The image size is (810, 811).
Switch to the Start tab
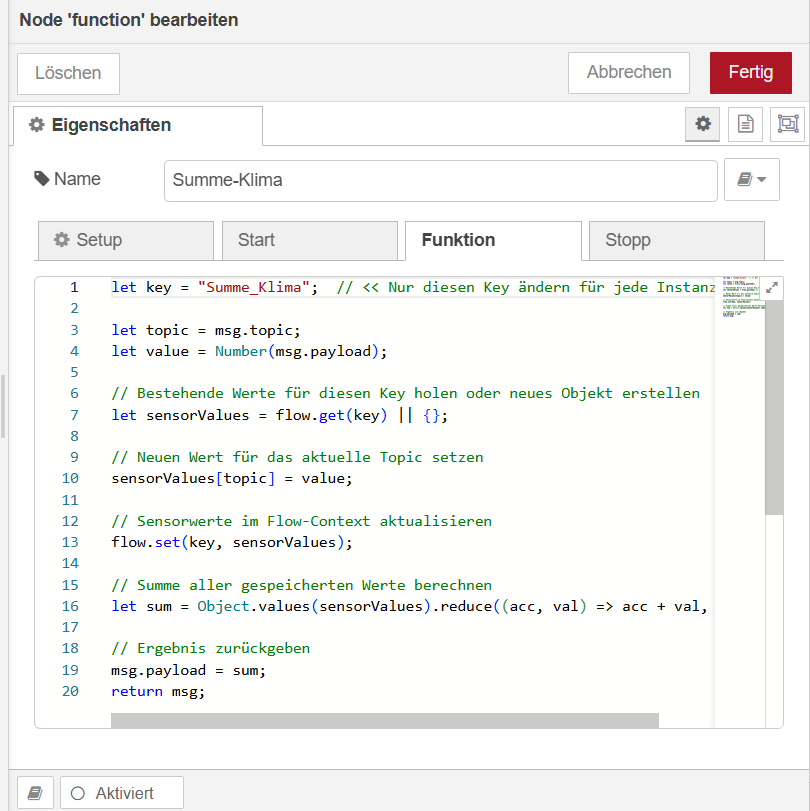coord(310,240)
